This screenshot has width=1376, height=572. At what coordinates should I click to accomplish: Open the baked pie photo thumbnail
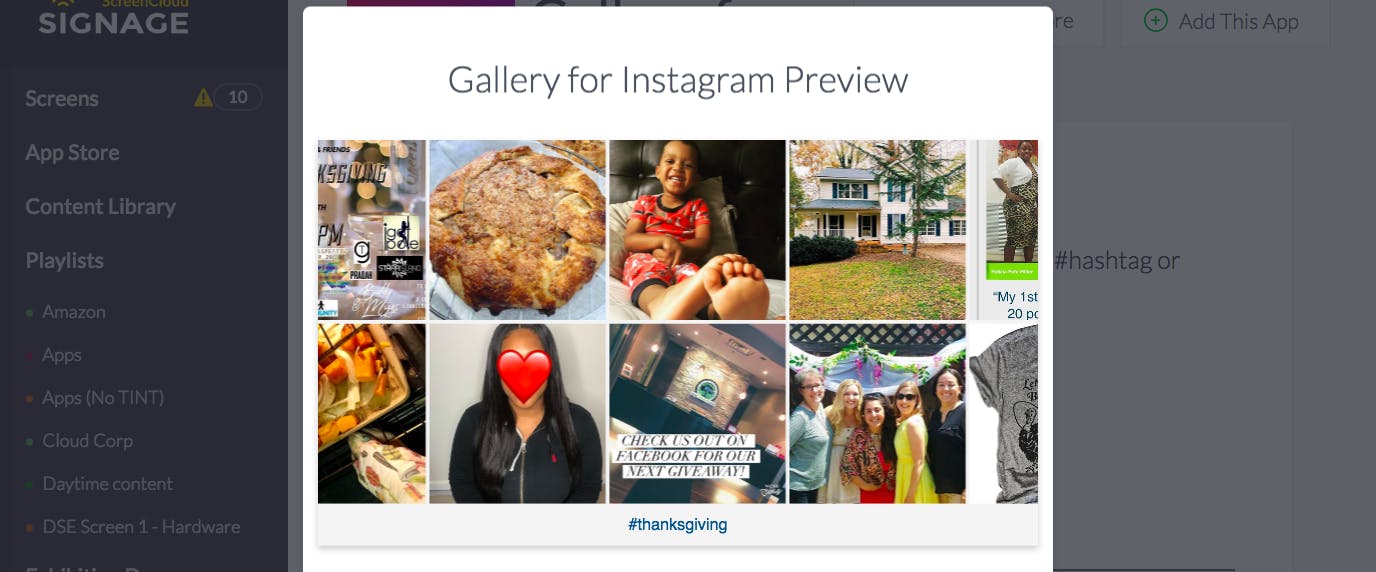point(518,230)
